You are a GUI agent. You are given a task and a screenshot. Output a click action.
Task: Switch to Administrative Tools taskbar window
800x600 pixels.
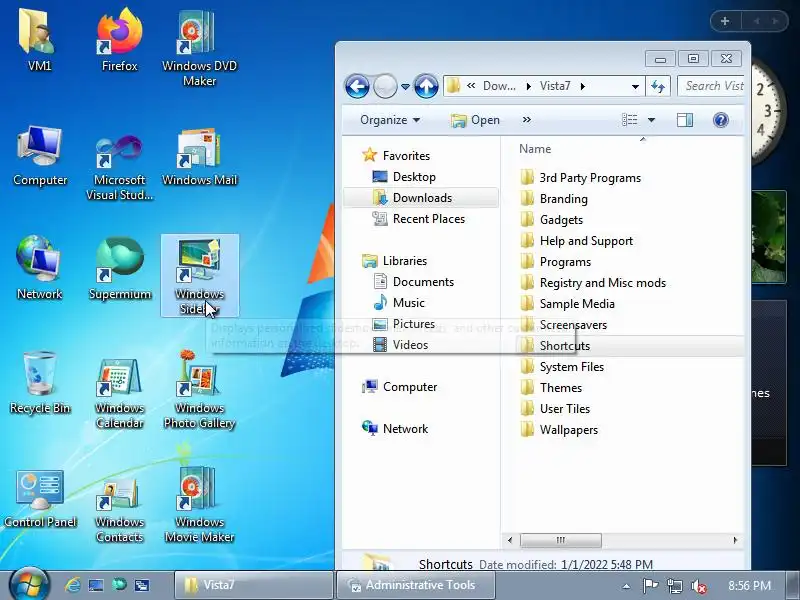(416, 585)
